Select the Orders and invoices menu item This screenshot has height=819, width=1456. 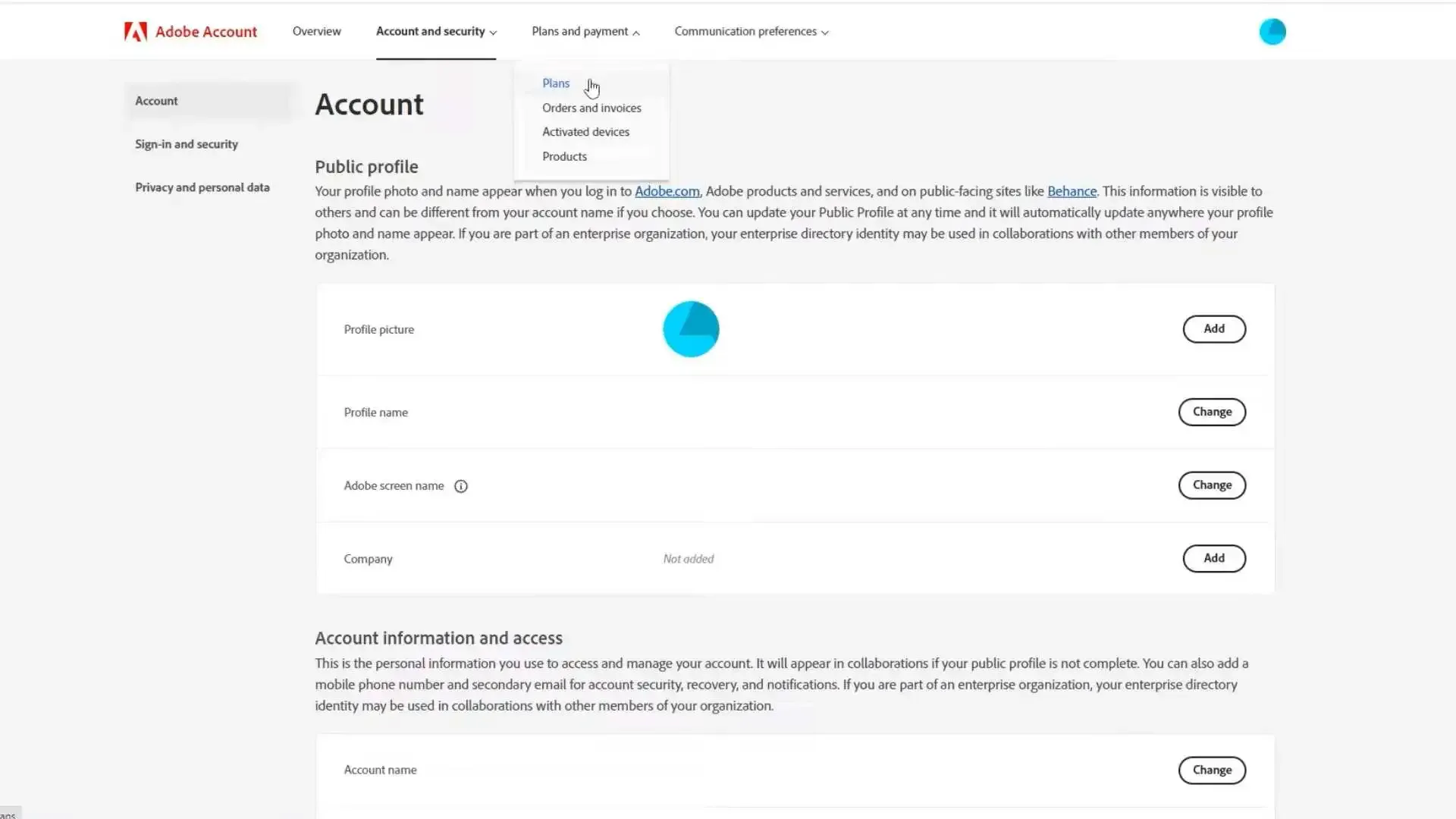[x=591, y=107]
